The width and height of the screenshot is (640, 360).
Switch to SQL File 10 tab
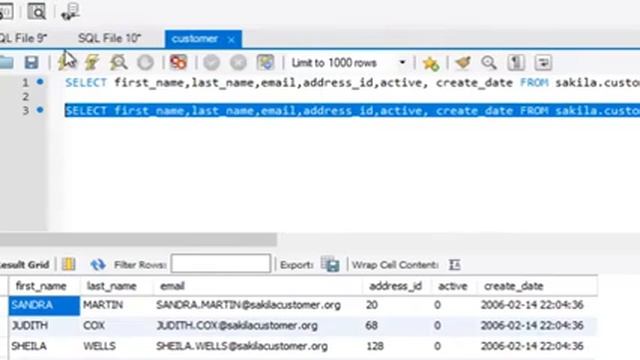pos(109,38)
